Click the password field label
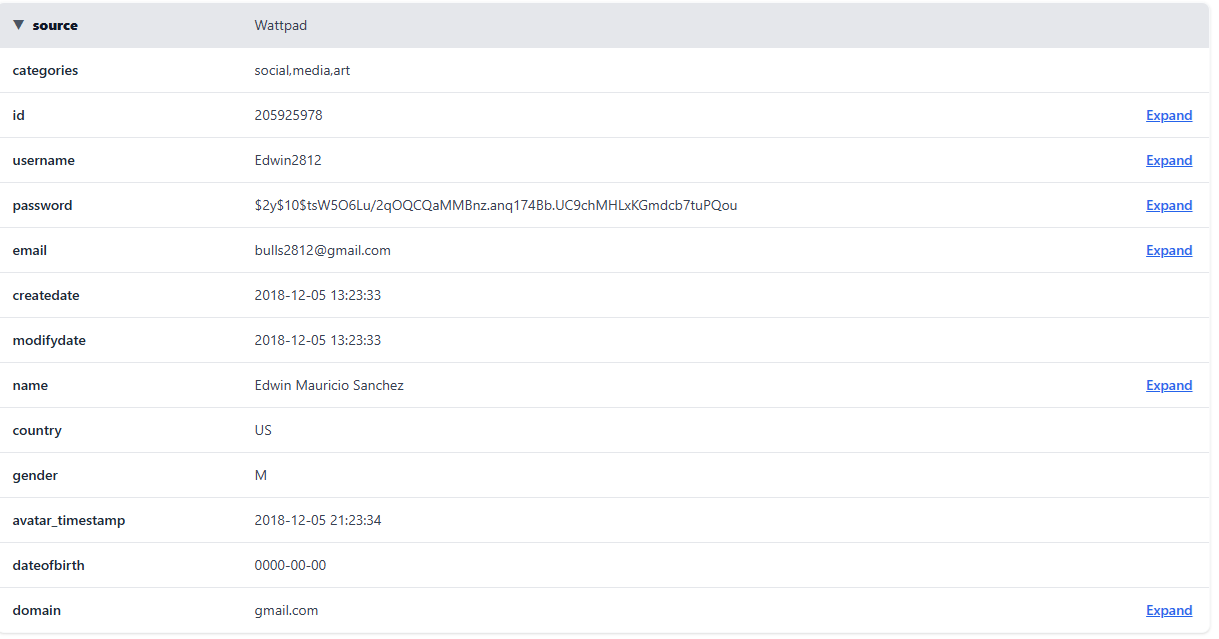The image size is (1219, 639). [42, 205]
